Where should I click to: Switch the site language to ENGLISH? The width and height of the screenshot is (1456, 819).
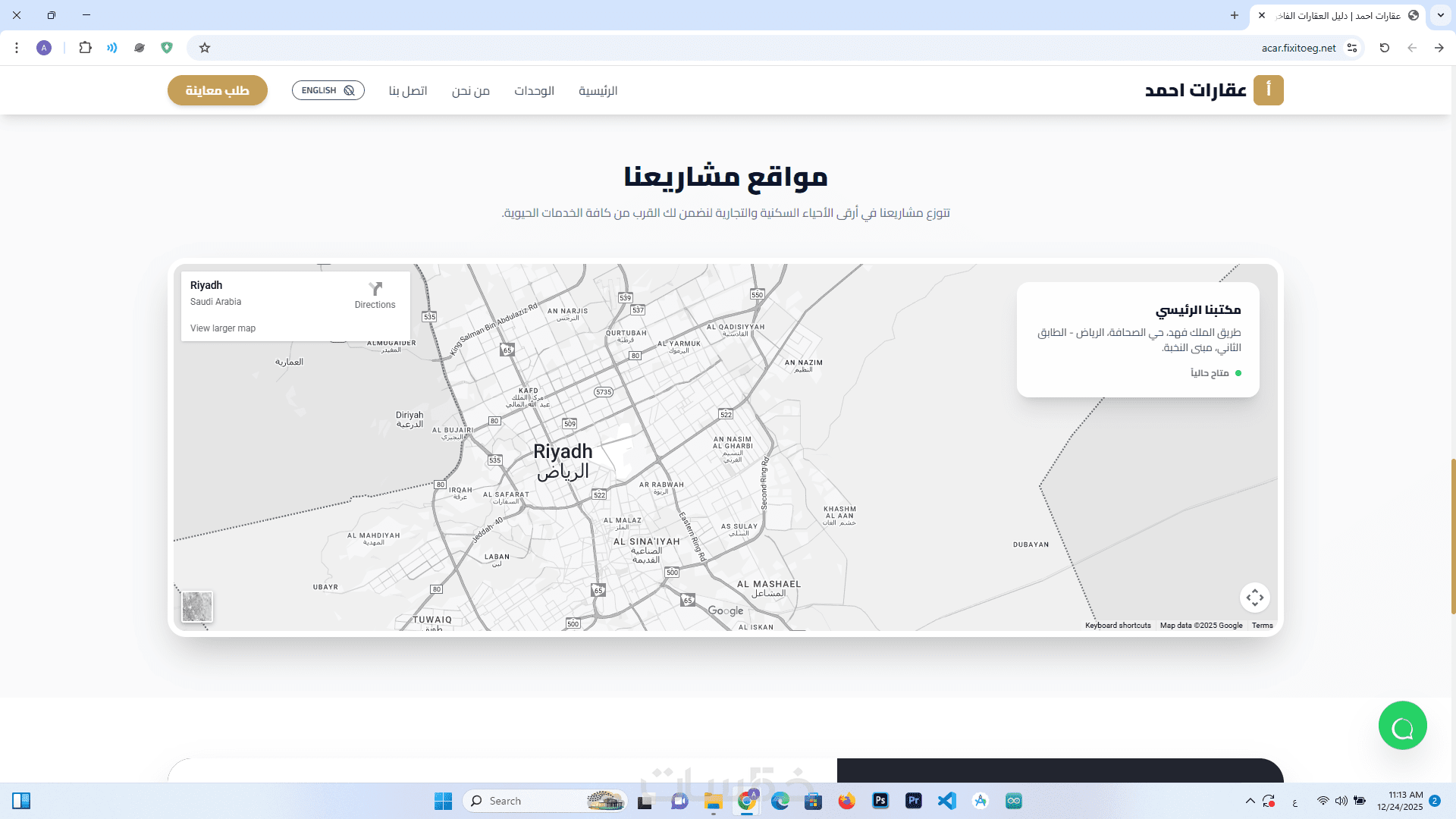pos(328,90)
